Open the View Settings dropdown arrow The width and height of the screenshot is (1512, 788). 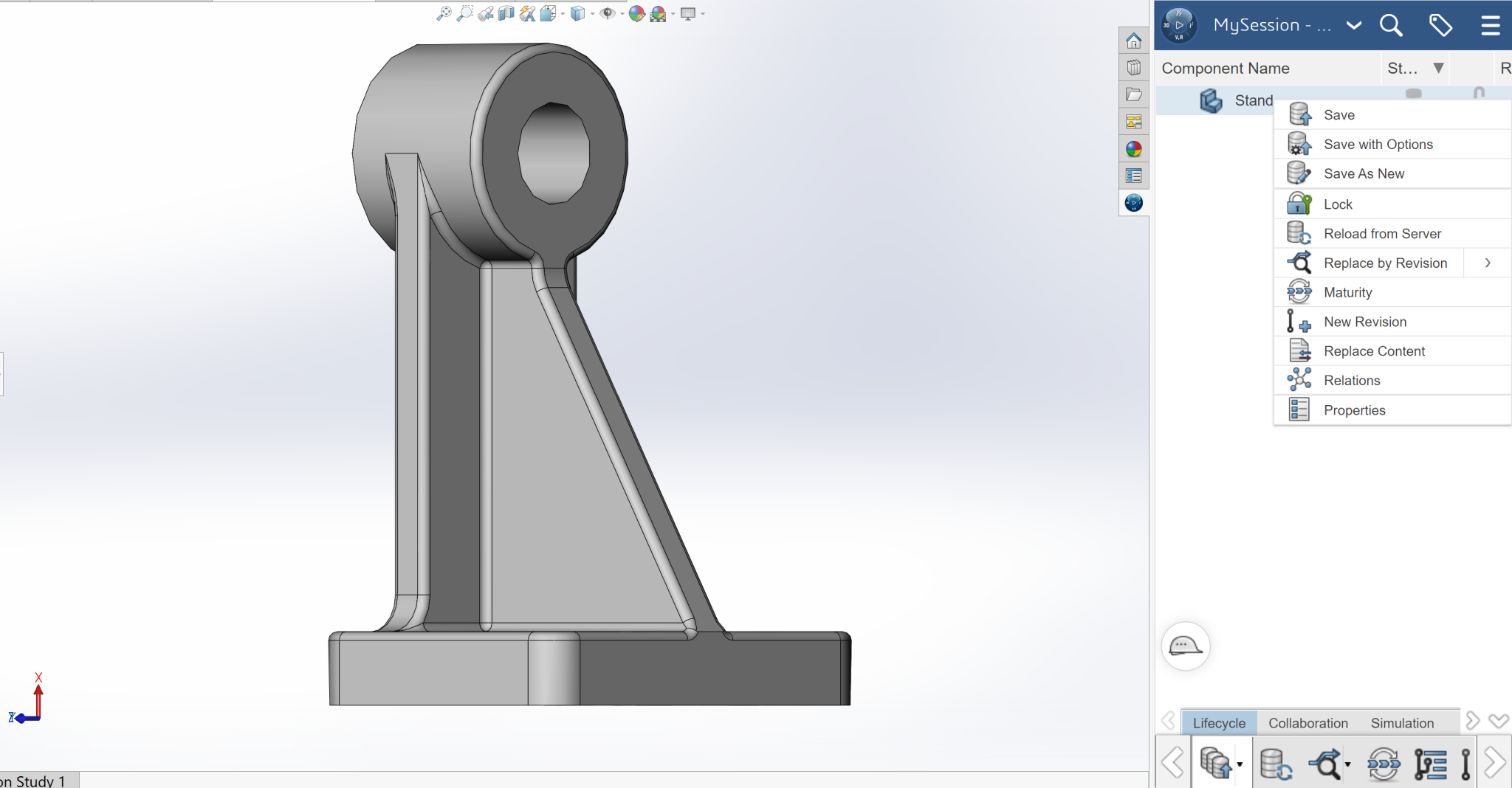coord(703,13)
